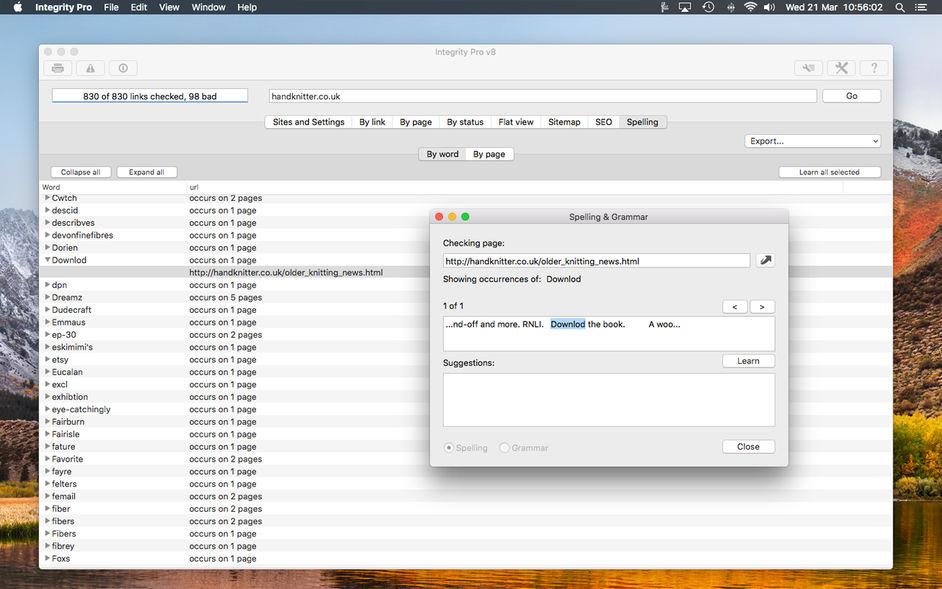Select the older_knitting_news.html URL row
The width and height of the screenshot is (942, 589).
pos(466,272)
